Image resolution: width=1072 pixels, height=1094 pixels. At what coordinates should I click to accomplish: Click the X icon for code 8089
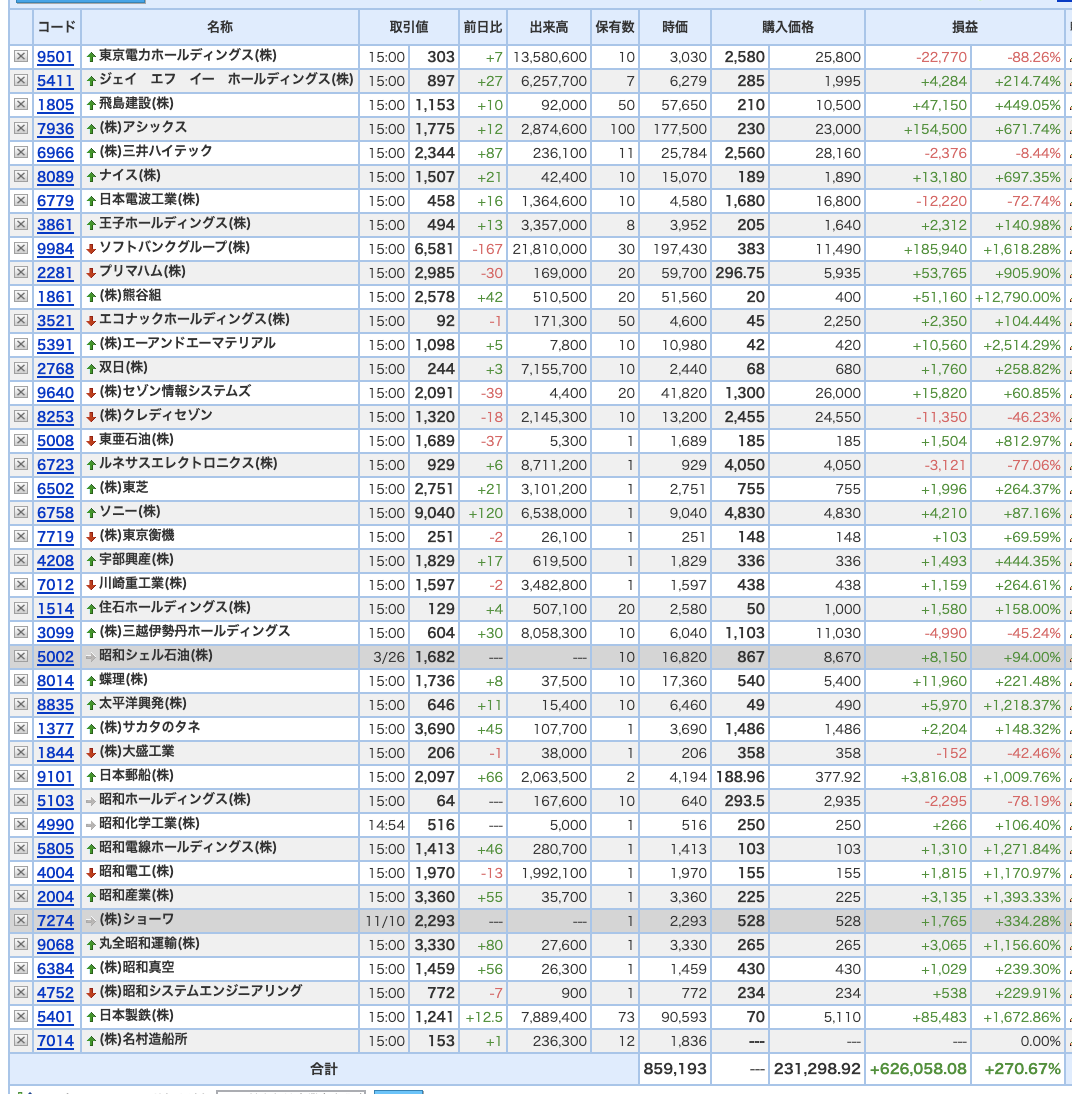(x=21, y=177)
